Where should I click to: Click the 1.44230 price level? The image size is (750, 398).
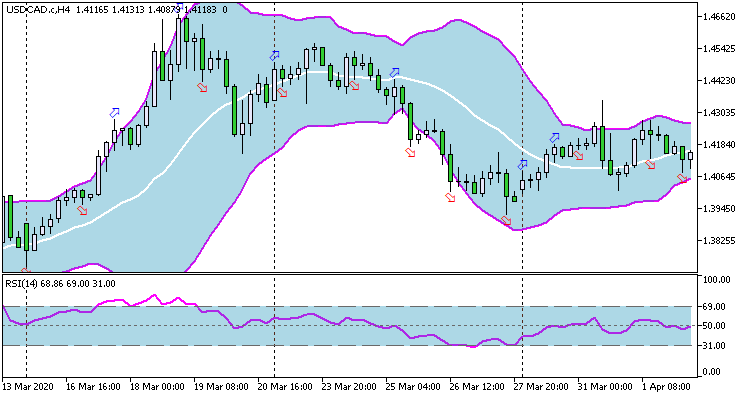tap(718, 81)
